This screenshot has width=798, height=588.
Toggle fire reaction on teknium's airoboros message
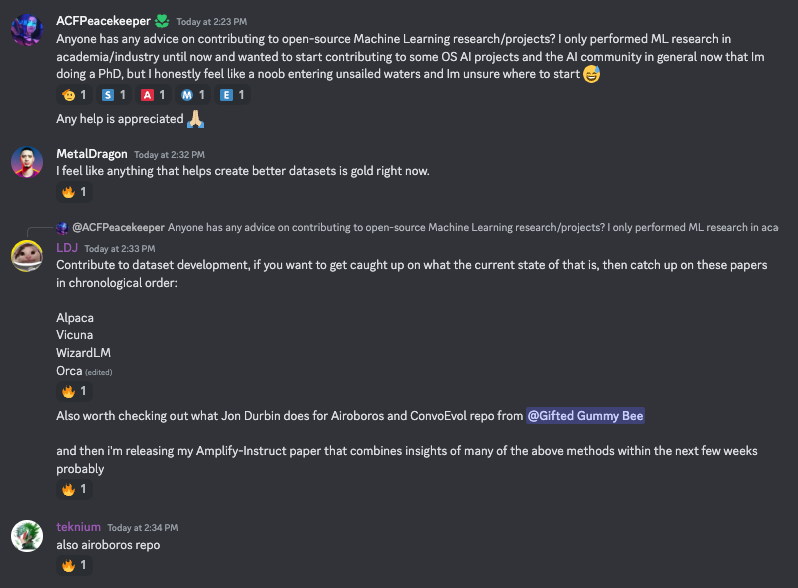coord(74,565)
